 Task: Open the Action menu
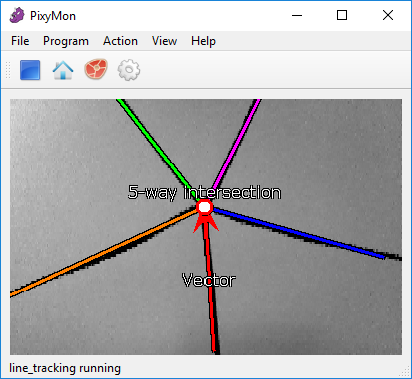coord(120,41)
